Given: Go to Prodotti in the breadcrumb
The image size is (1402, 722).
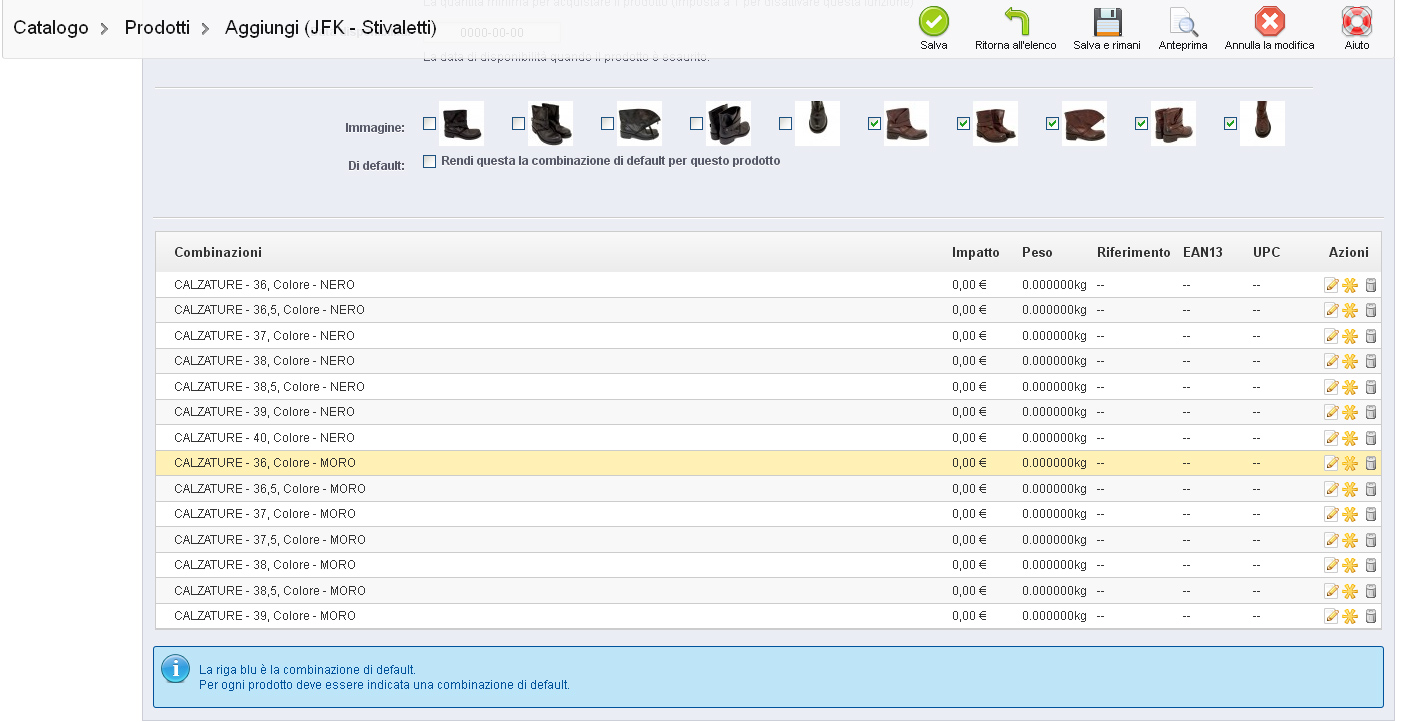Looking at the screenshot, I should 157,28.
